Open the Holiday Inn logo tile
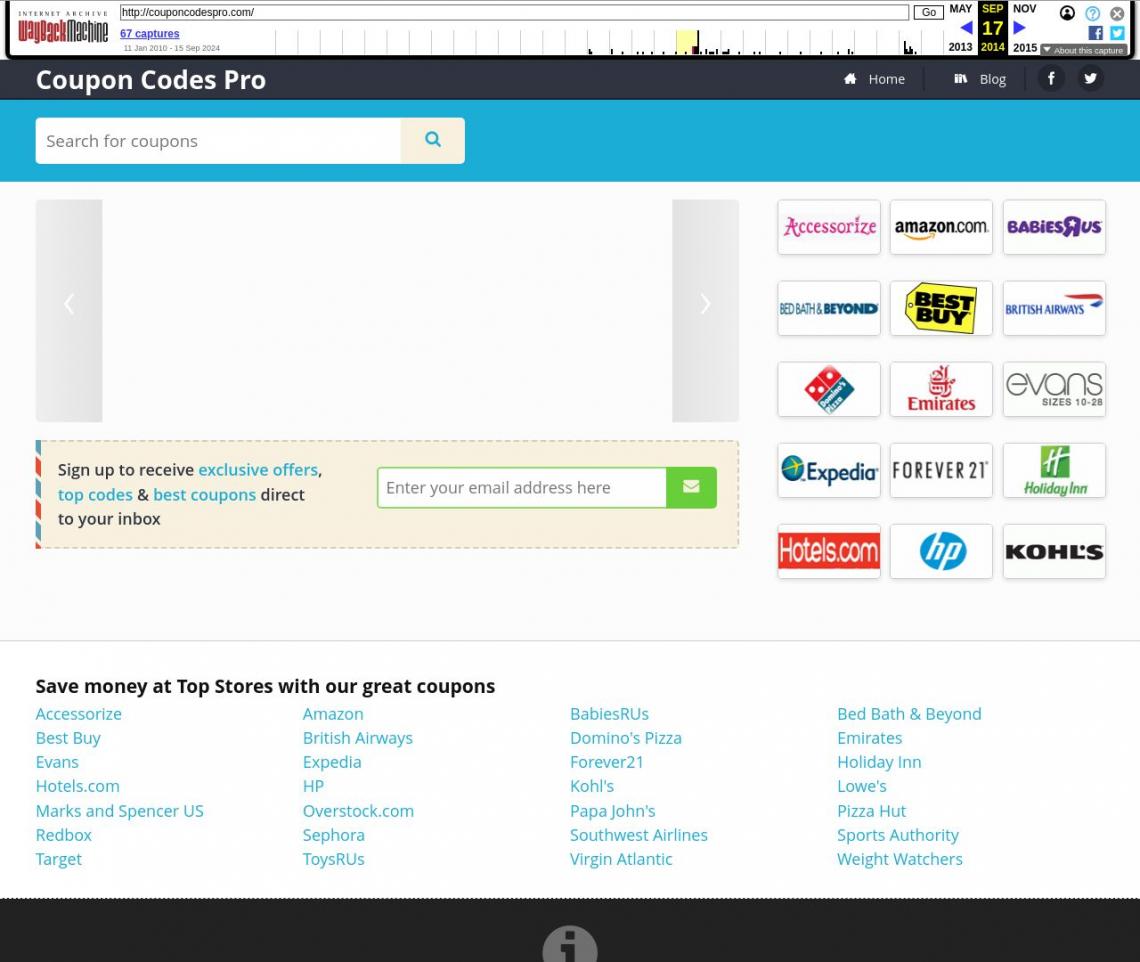The height and width of the screenshot is (962, 1140). 1054,470
